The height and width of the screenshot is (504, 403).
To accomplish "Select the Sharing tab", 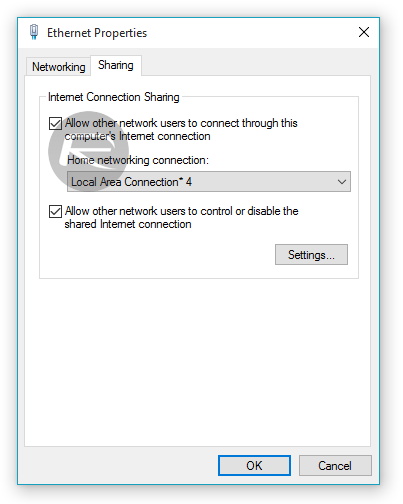I will 116,65.
